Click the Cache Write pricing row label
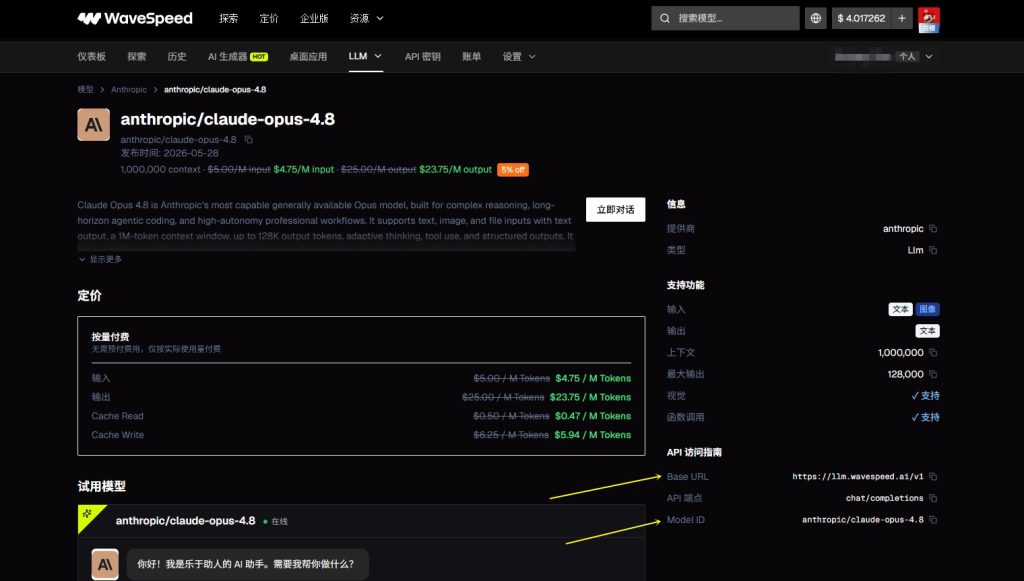 (x=118, y=435)
